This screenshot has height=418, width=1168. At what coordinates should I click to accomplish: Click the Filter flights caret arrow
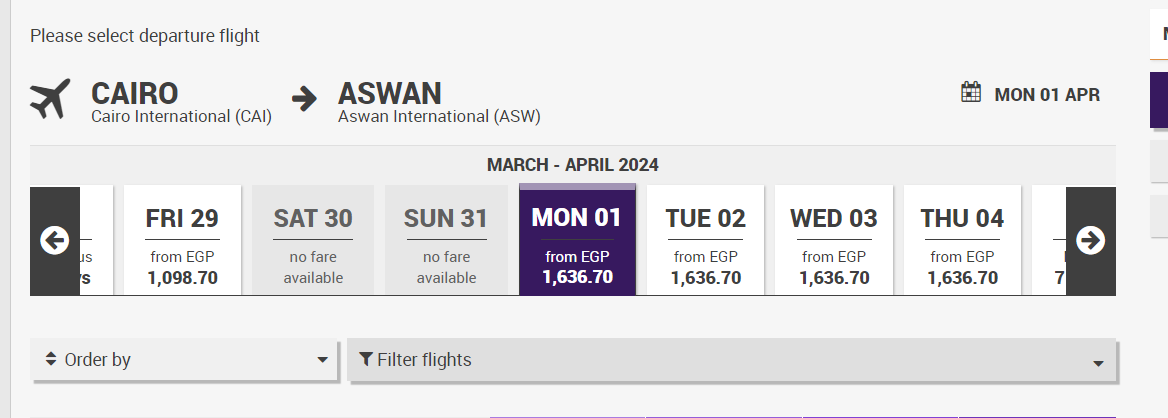point(1098,362)
